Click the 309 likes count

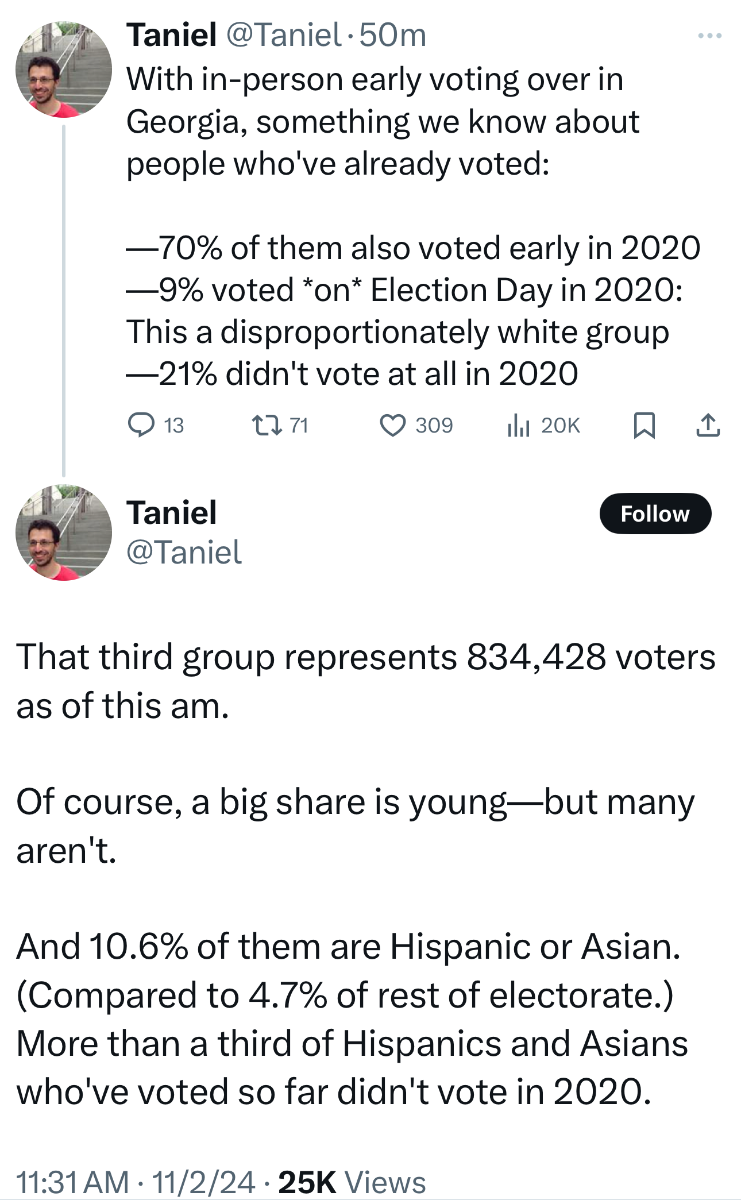click(x=434, y=426)
